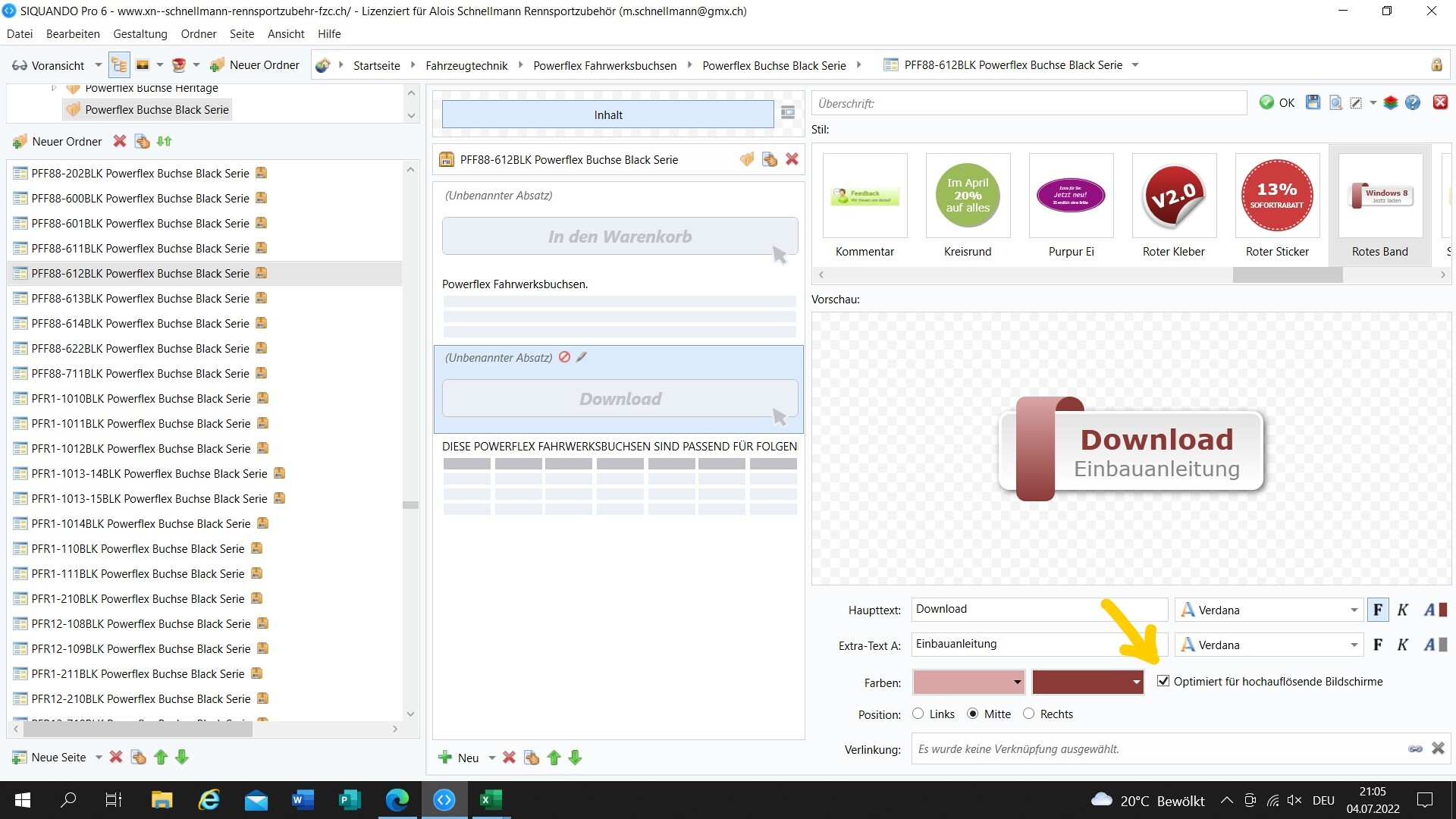Open the Hilfe menu
Screen dimensions: 1456x819
pos(329,33)
